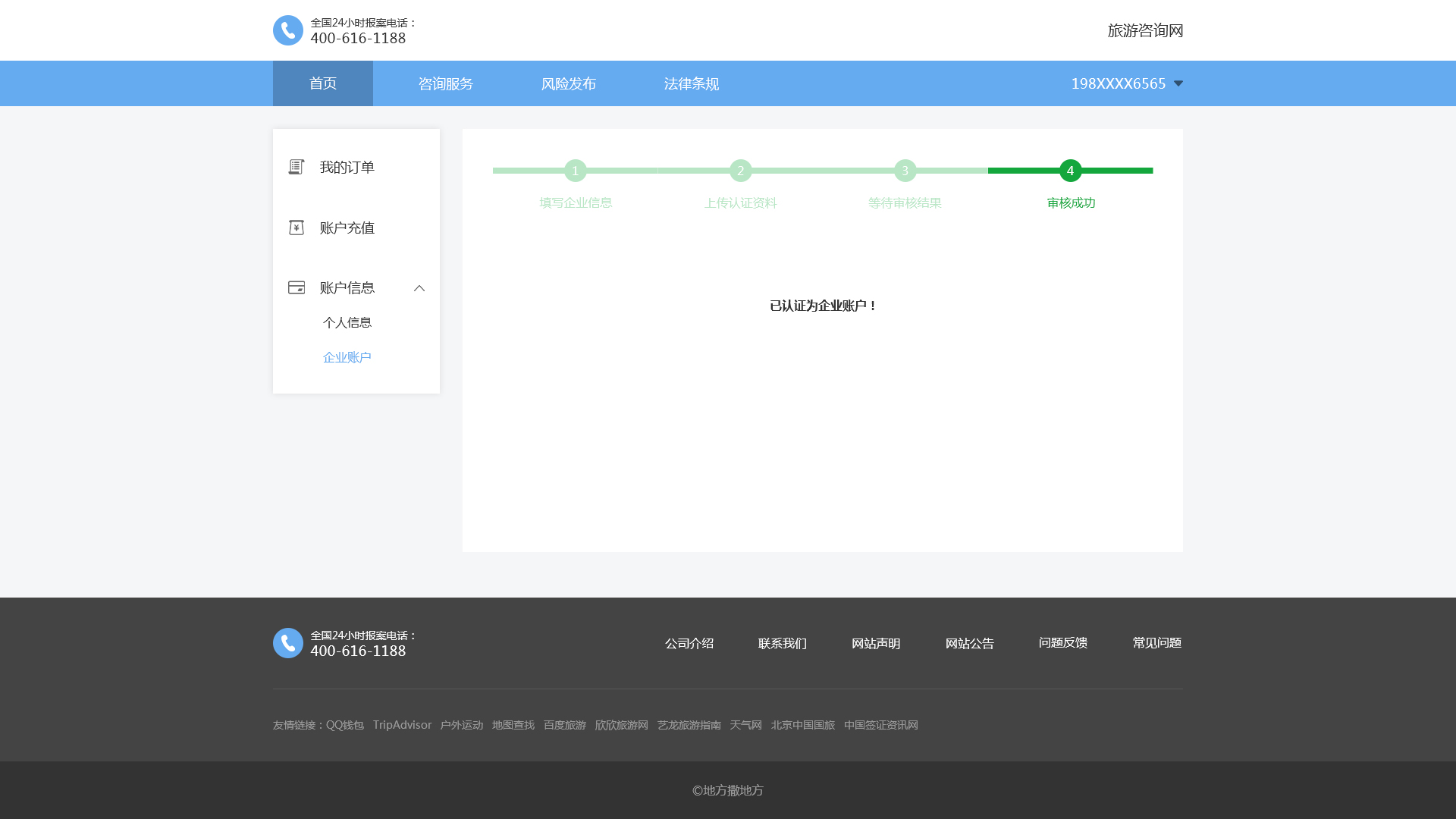Click step 3 circle 等待审核结果
This screenshot has width=1456, height=819.
click(905, 171)
